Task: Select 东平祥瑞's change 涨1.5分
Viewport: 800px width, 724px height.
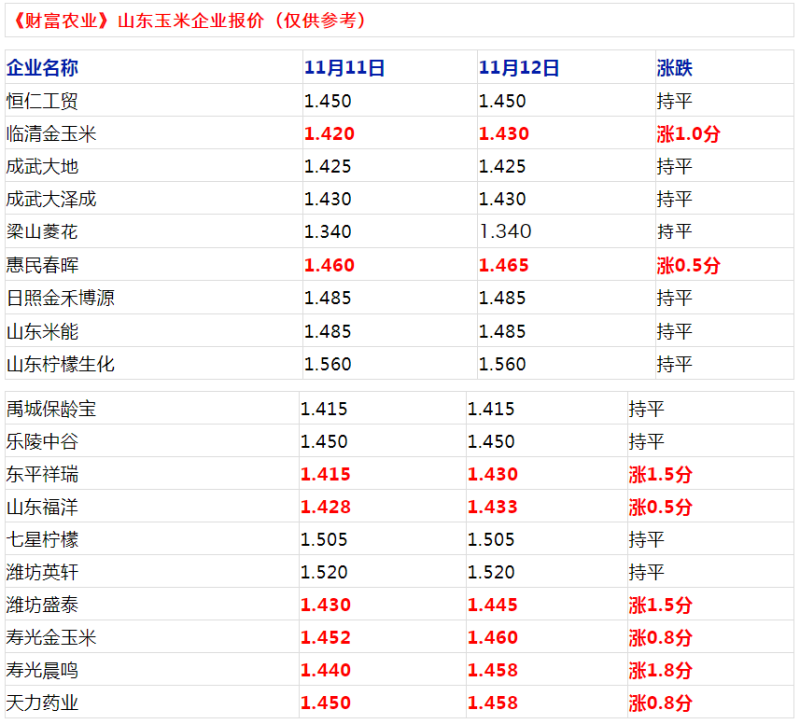Action: click(660, 474)
